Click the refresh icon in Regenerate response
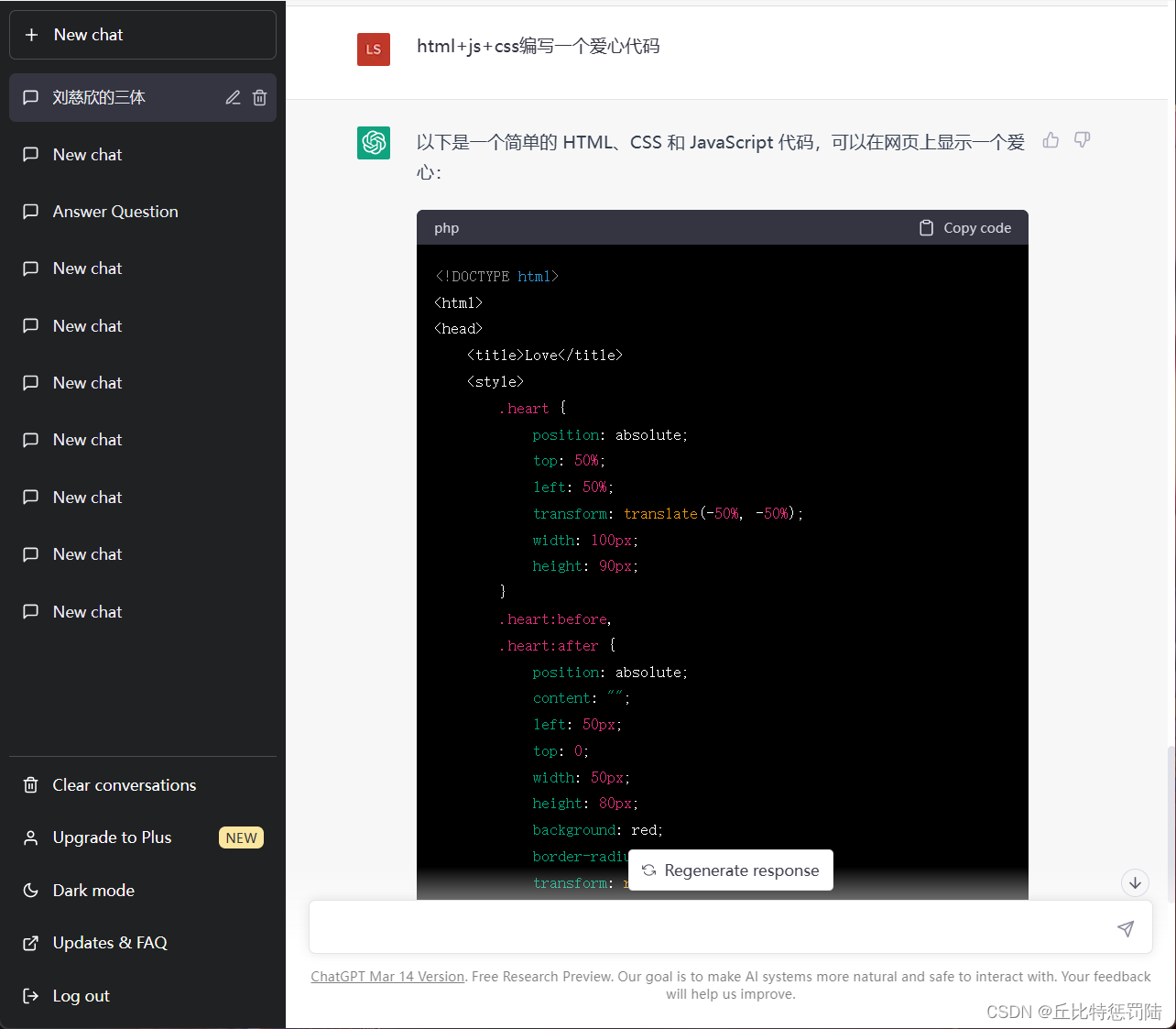This screenshot has height=1029, width=1176. coord(648,870)
